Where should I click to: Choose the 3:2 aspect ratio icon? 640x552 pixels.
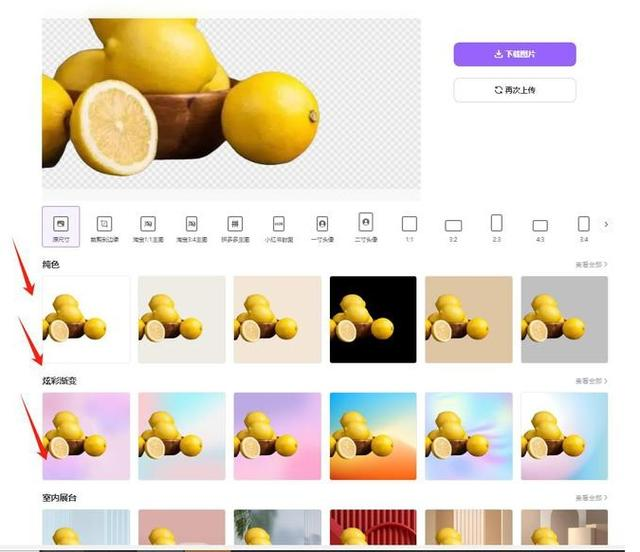(x=453, y=227)
